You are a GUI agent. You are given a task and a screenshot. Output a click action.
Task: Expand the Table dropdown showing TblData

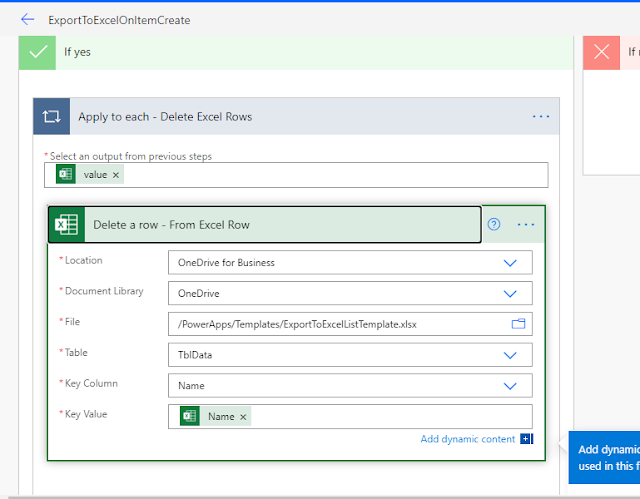(510, 355)
